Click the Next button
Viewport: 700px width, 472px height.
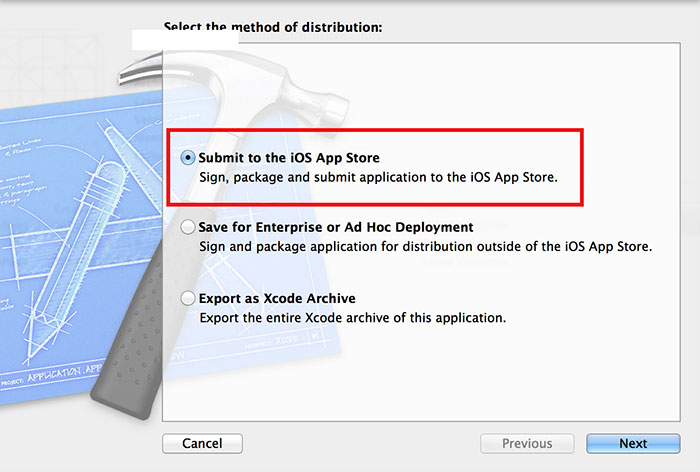point(633,443)
